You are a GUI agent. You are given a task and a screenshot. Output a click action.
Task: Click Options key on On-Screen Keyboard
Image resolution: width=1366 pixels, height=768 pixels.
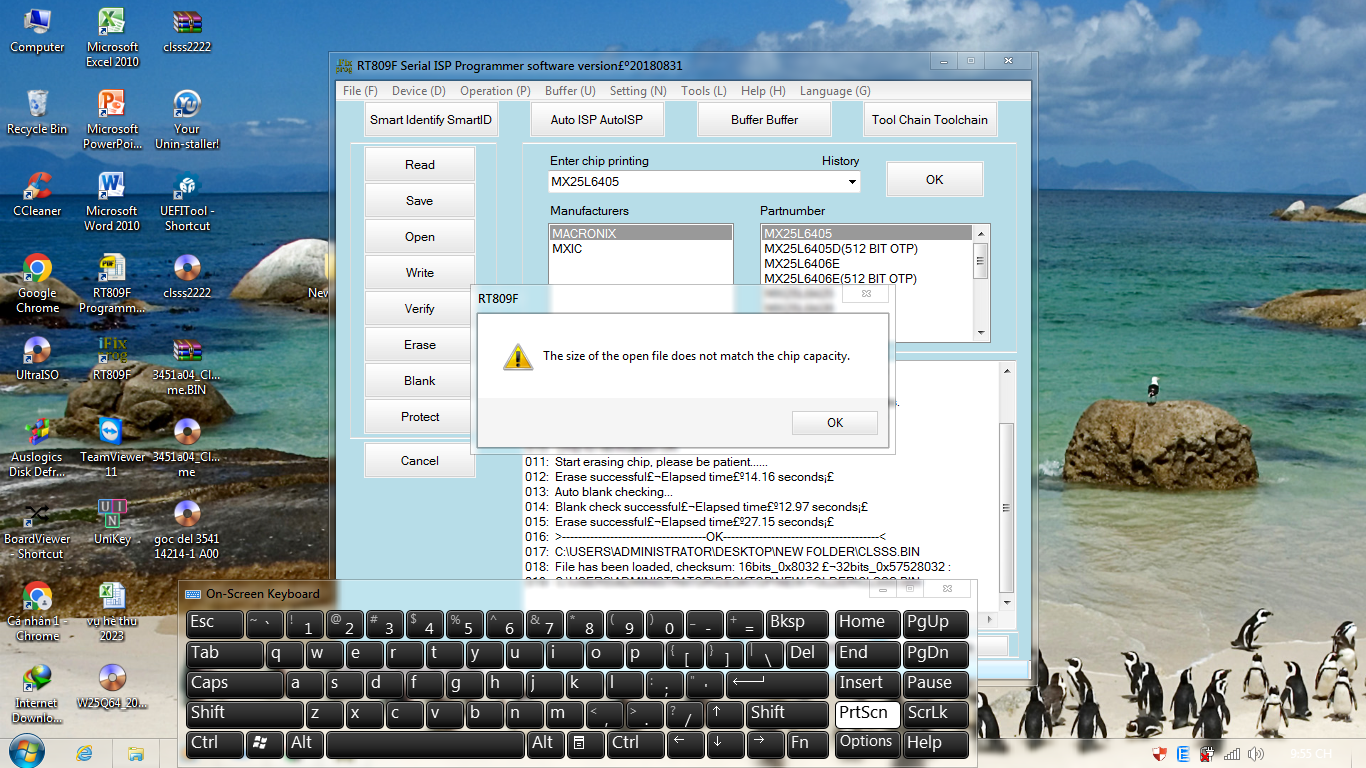[867, 743]
